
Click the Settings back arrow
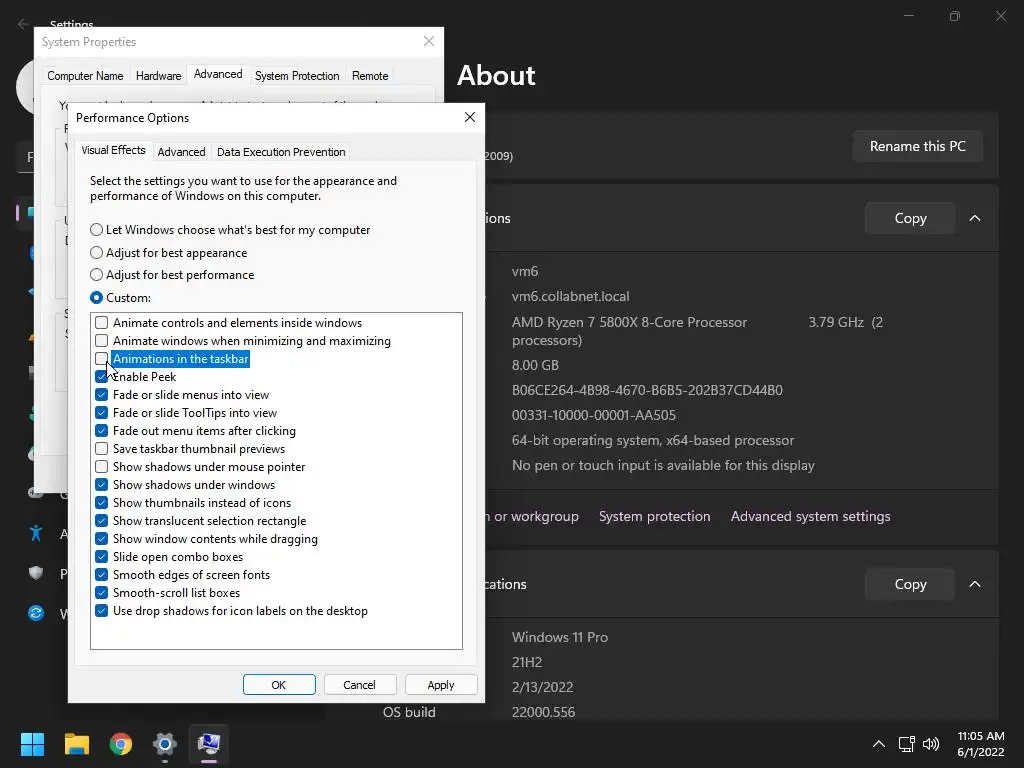[x=24, y=24]
